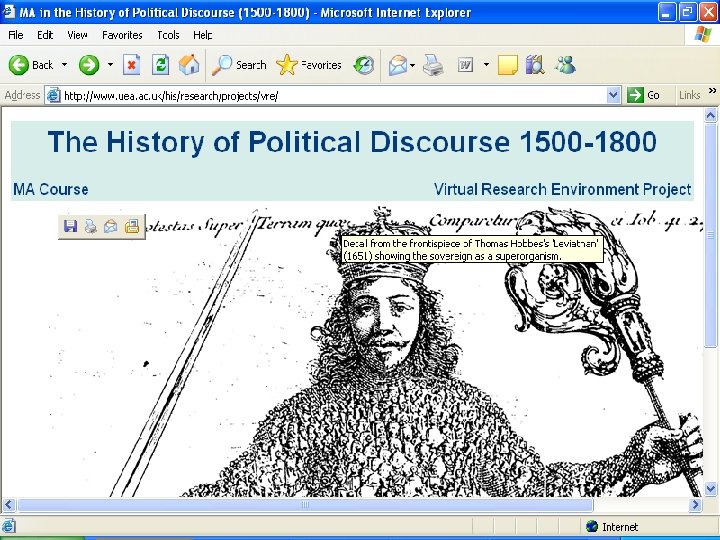The image size is (720, 540).
Task: Go to Home page via house icon
Action: [x=189, y=65]
